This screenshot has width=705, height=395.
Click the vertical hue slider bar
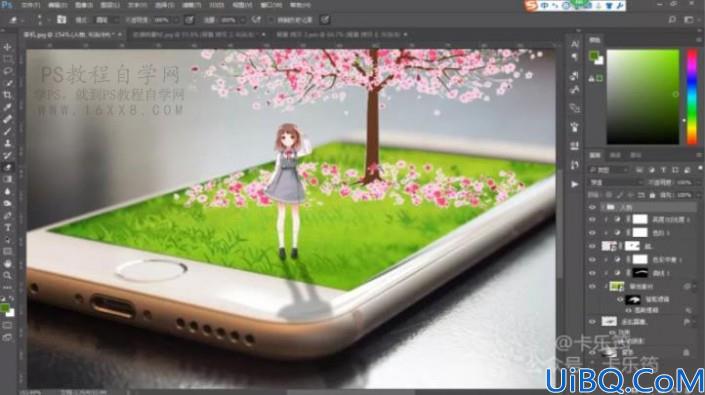(692, 97)
